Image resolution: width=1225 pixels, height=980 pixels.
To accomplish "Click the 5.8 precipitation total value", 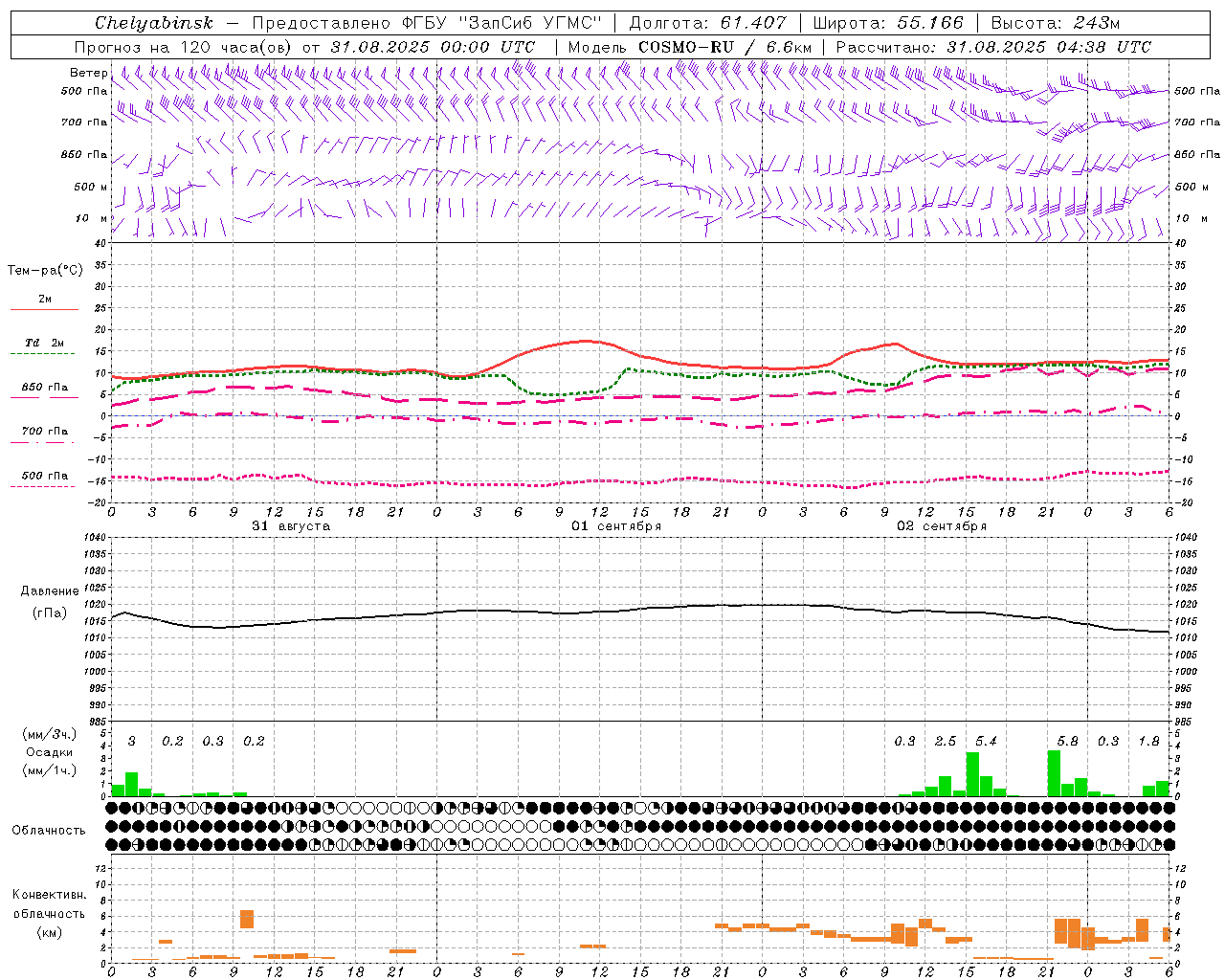I will coord(1067,741).
